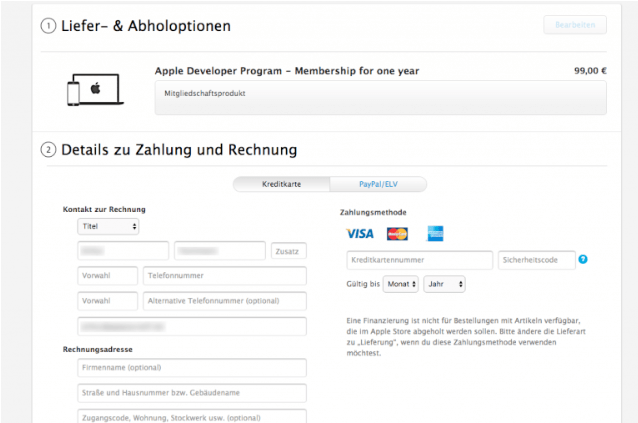The image size is (638, 423).
Task: Click the blurred last name field
Action: click(x=220, y=251)
